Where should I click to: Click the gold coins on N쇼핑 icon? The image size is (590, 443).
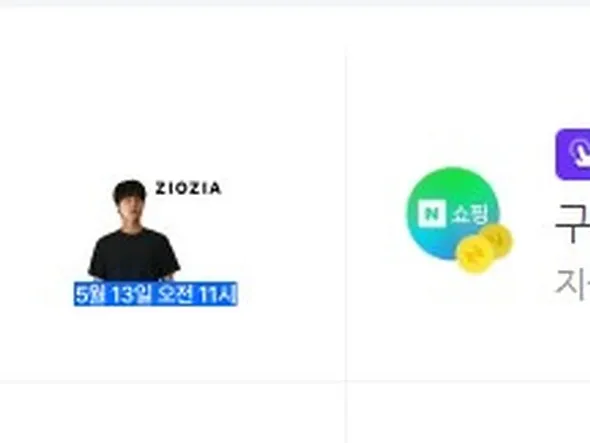484,248
